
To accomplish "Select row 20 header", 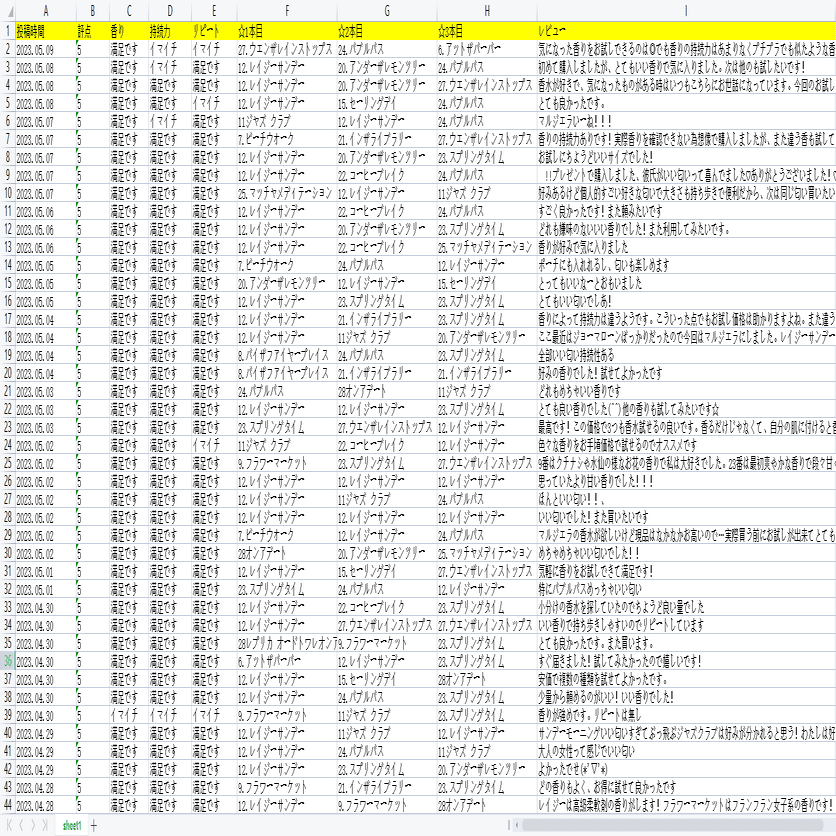I will (7, 373).
